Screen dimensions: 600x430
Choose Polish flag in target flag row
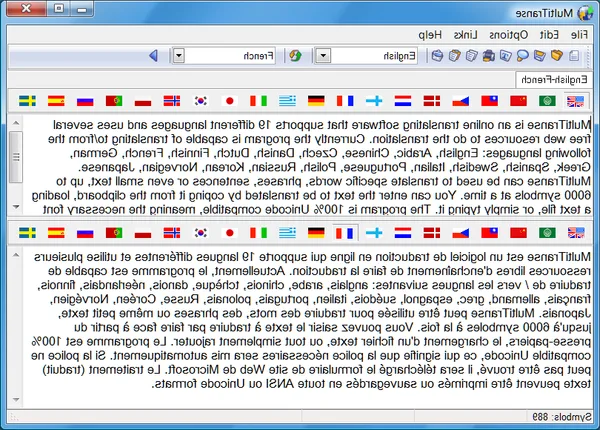coord(143,233)
